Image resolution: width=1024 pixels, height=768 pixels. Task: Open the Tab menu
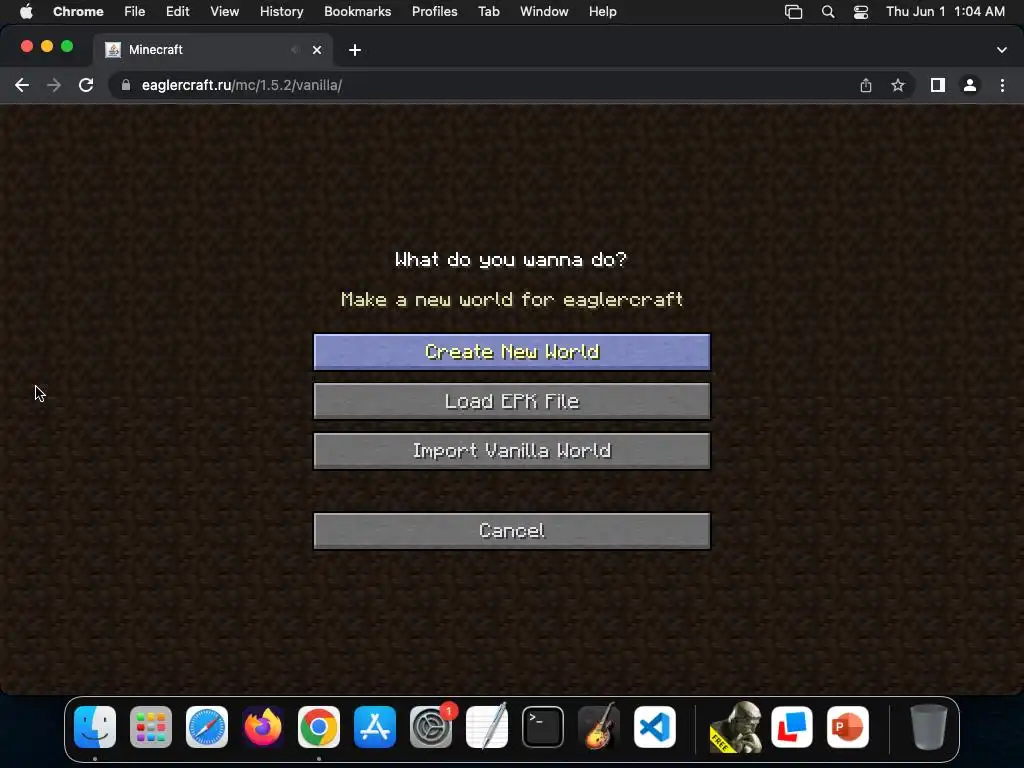click(488, 12)
